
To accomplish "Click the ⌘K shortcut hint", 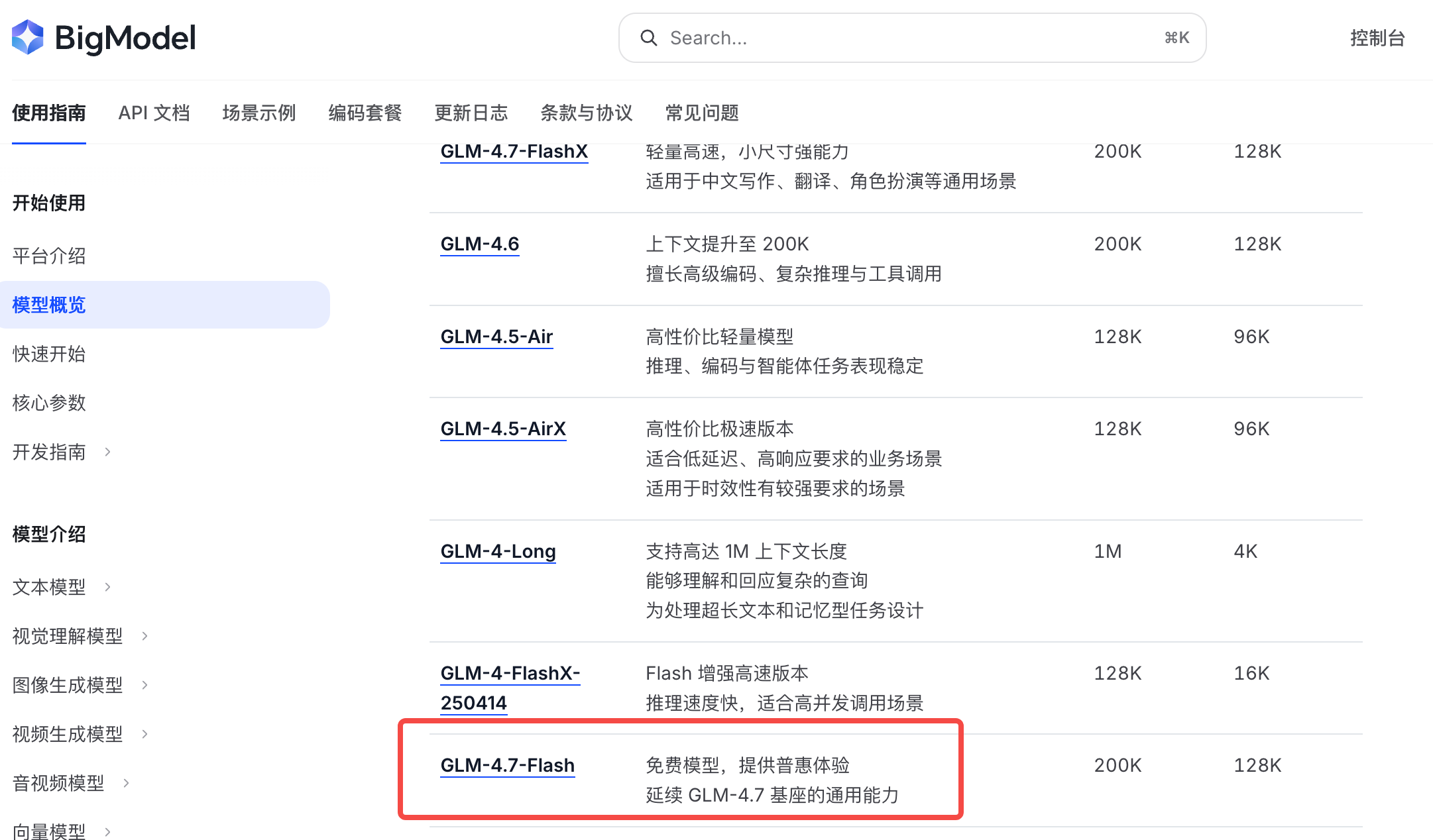I will (1177, 38).
